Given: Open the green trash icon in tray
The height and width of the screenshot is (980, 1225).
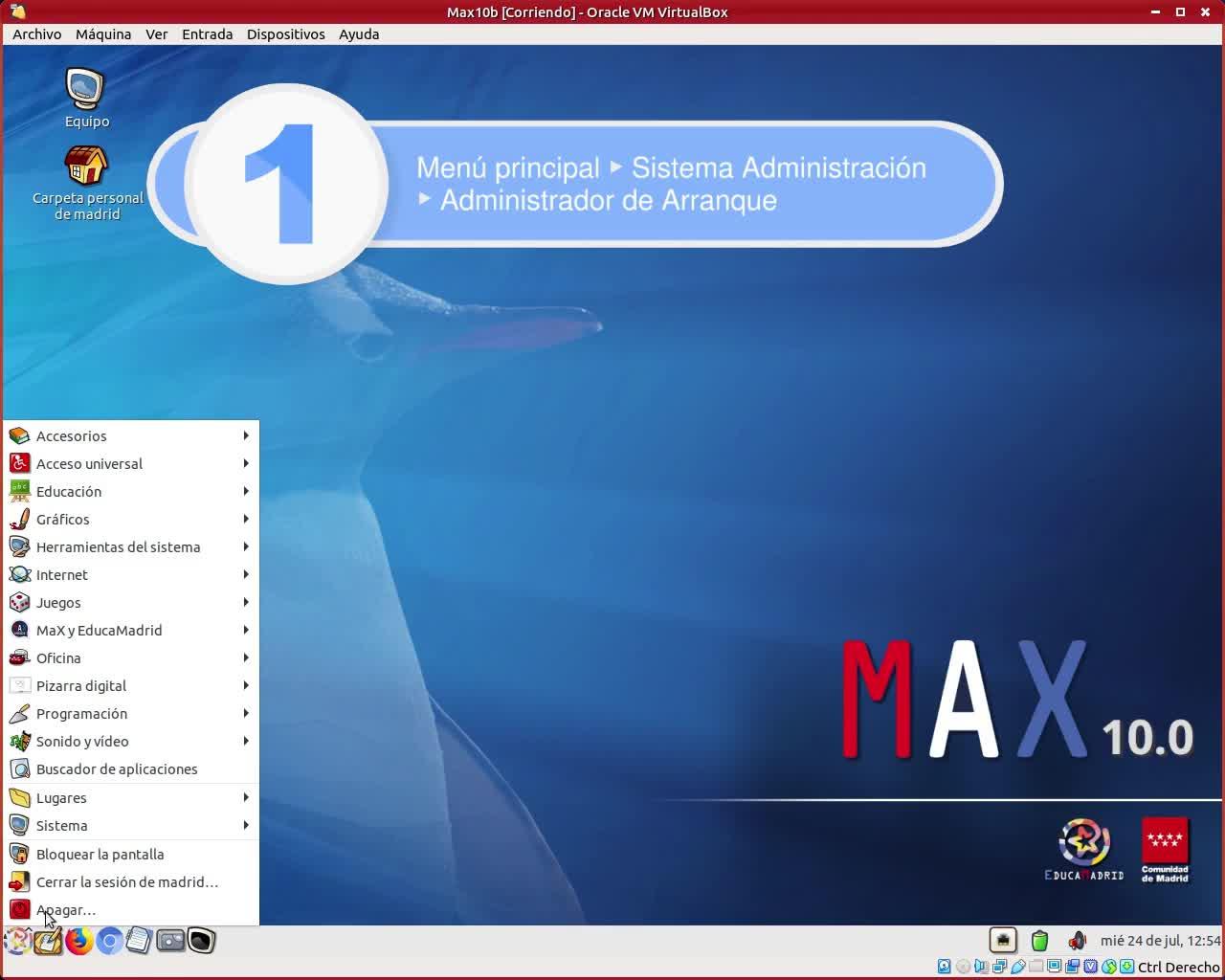Looking at the screenshot, I should point(1040,941).
